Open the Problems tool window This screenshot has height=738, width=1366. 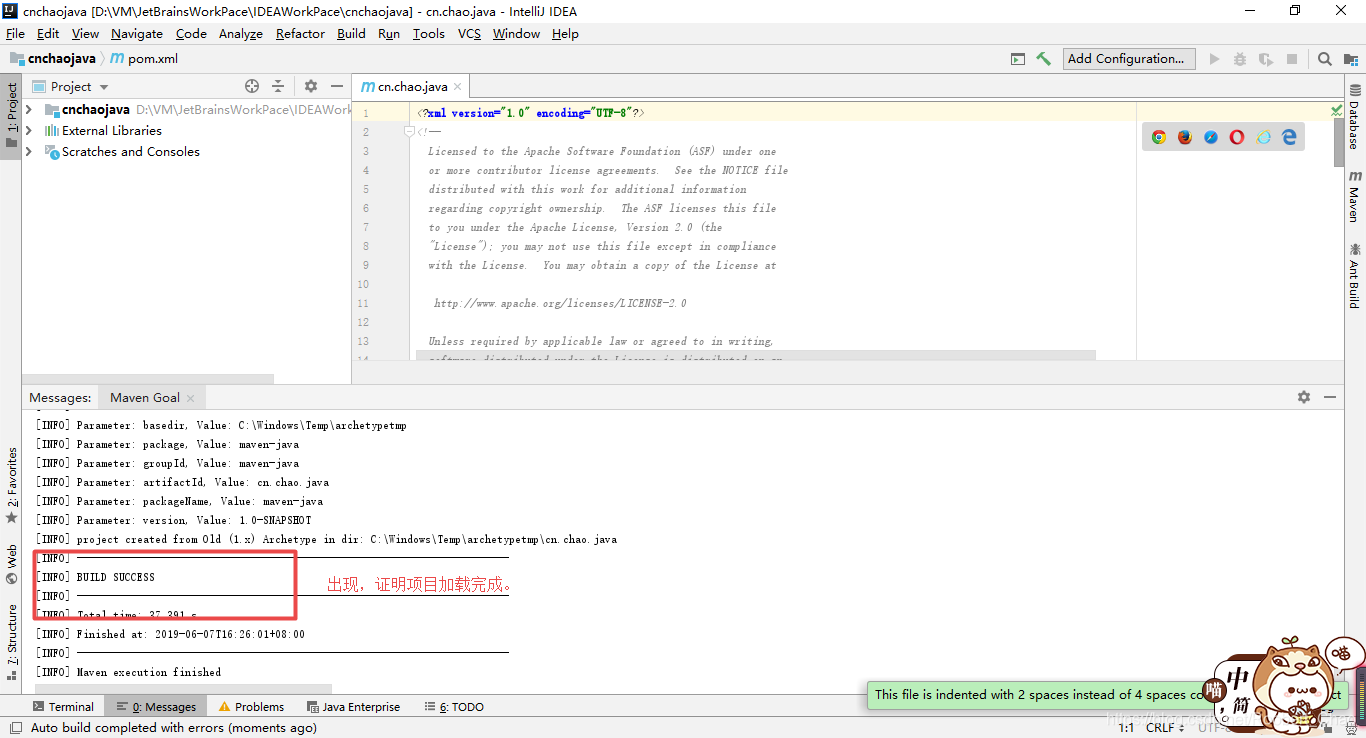pos(252,707)
